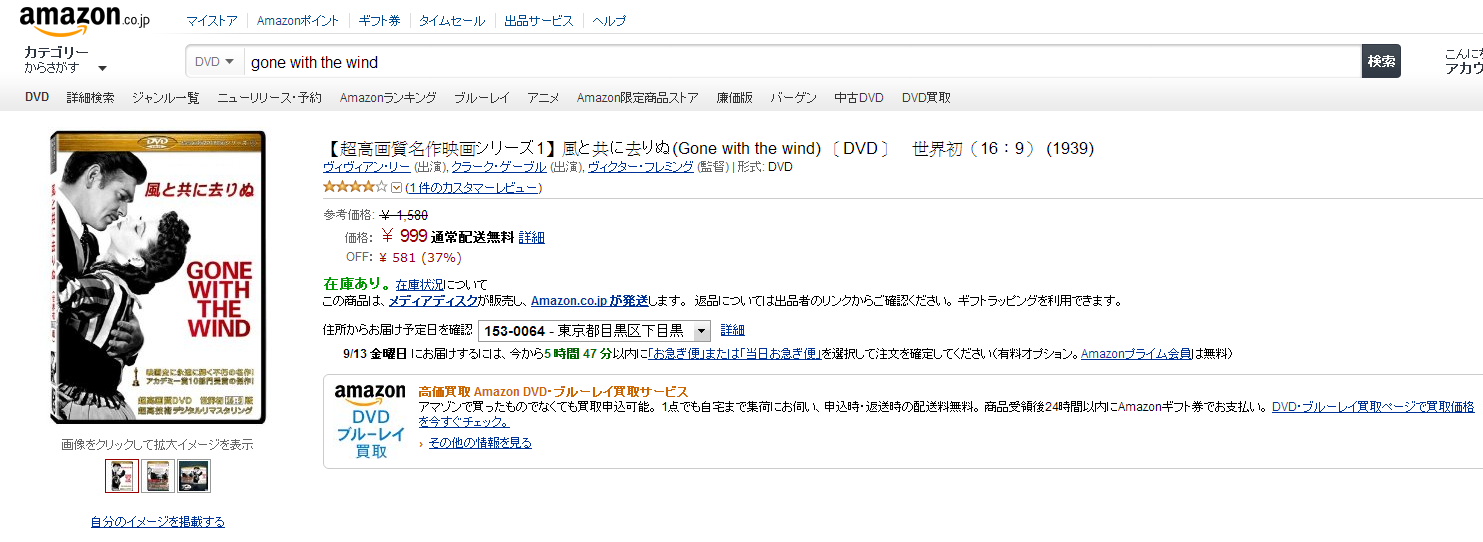Open the DVD search category dropdown
The image size is (1483, 542).
(x=215, y=62)
